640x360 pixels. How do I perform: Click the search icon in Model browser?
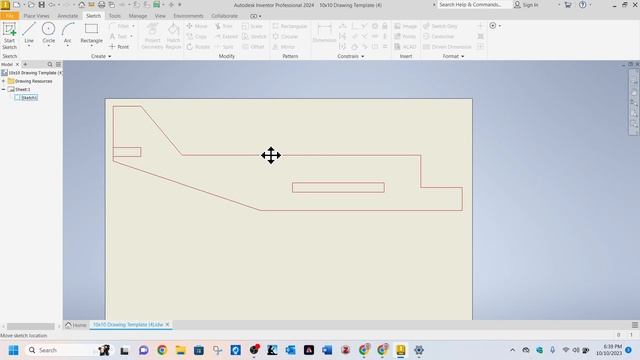pyautogui.click(x=50, y=64)
